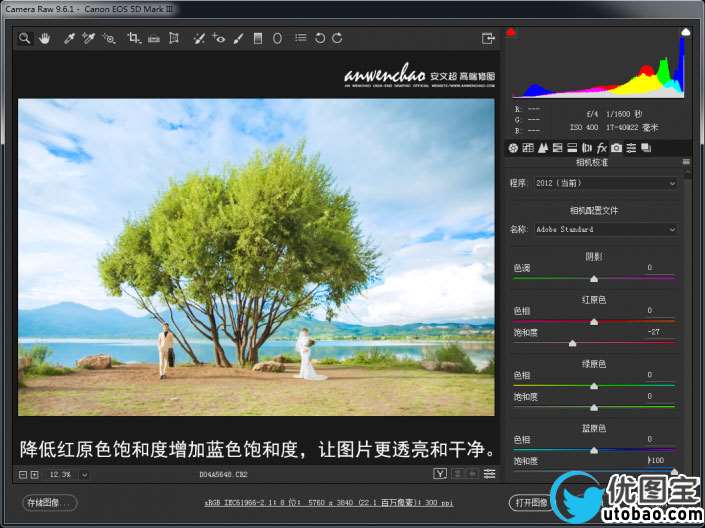Click the 打开图像 open image button
This screenshot has height=528, width=705.
531,503
